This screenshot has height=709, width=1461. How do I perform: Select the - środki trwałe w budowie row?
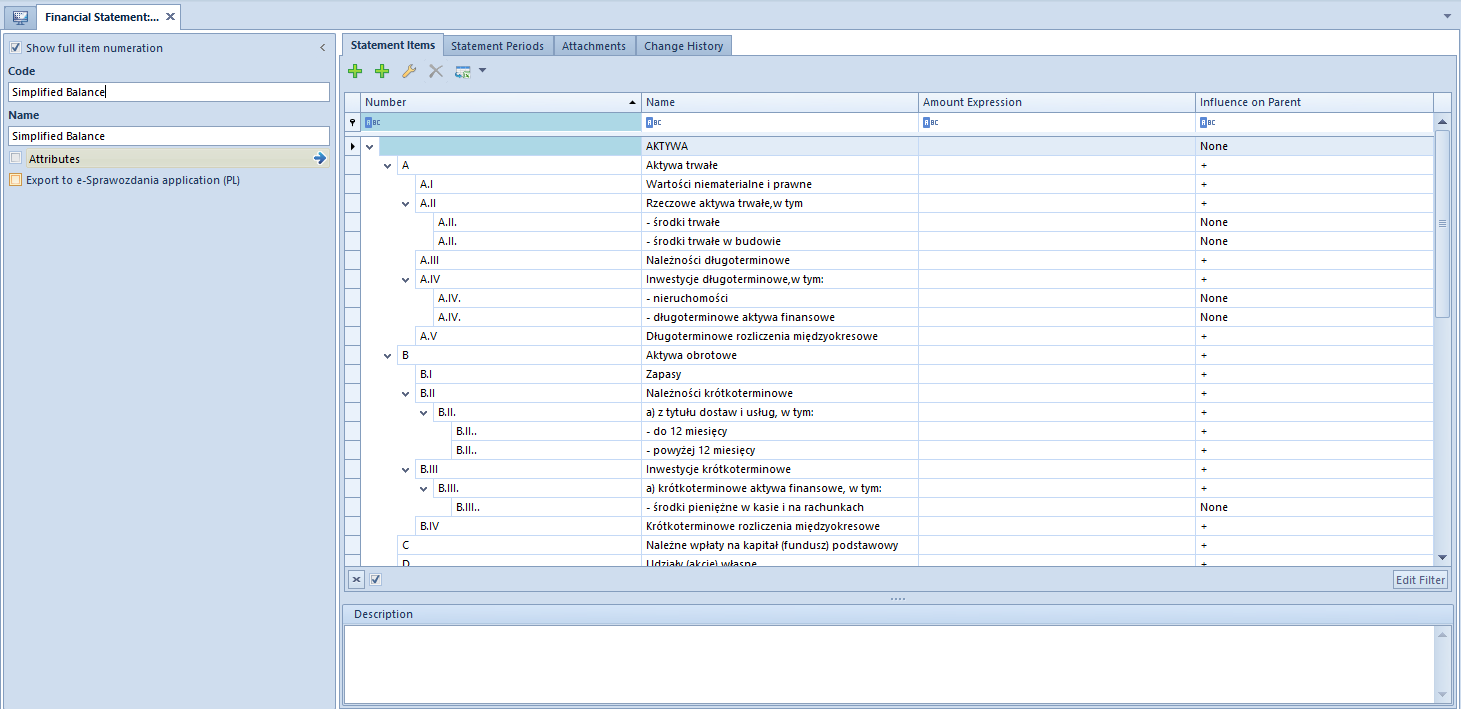(889, 241)
